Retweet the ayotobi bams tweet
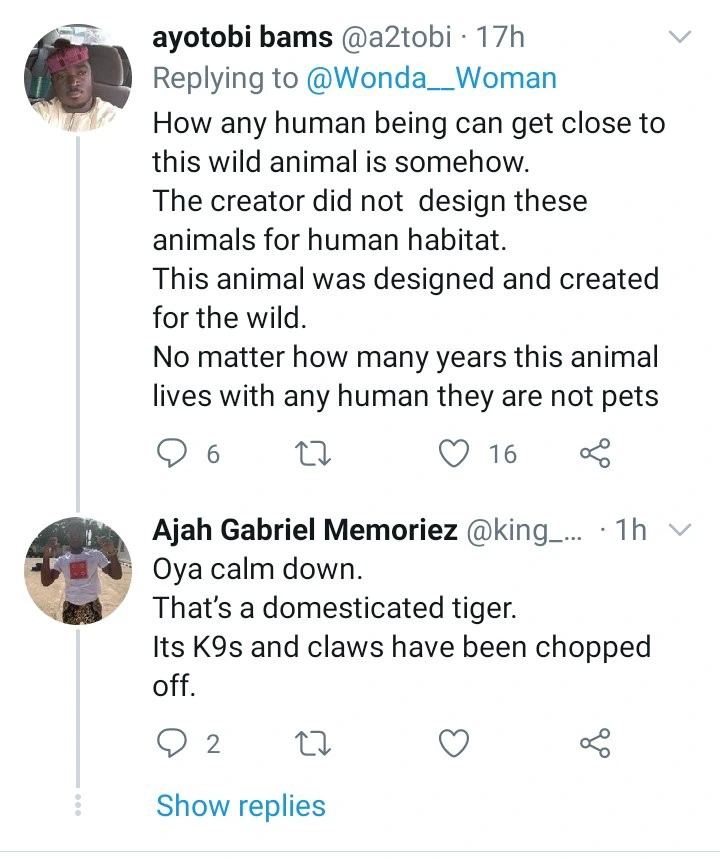 pyautogui.click(x=316, y=454)
